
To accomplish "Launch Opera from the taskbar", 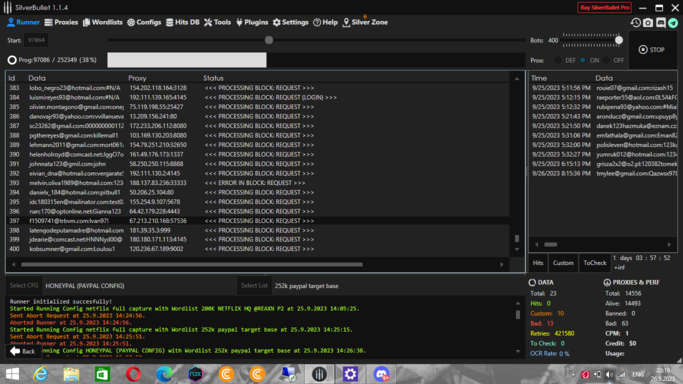I will tap(133, 374).
